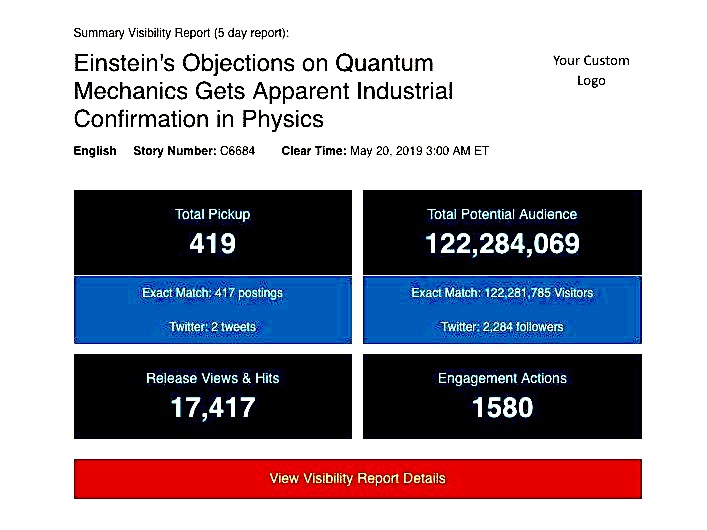Click the Story Number C6684

[x=194, y=151]
